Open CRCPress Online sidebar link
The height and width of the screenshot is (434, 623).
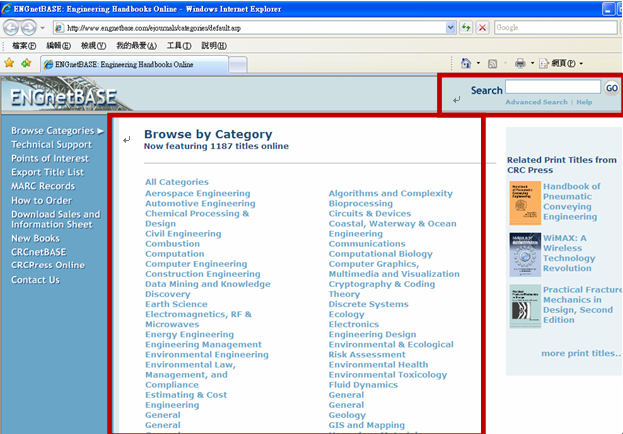48,265
